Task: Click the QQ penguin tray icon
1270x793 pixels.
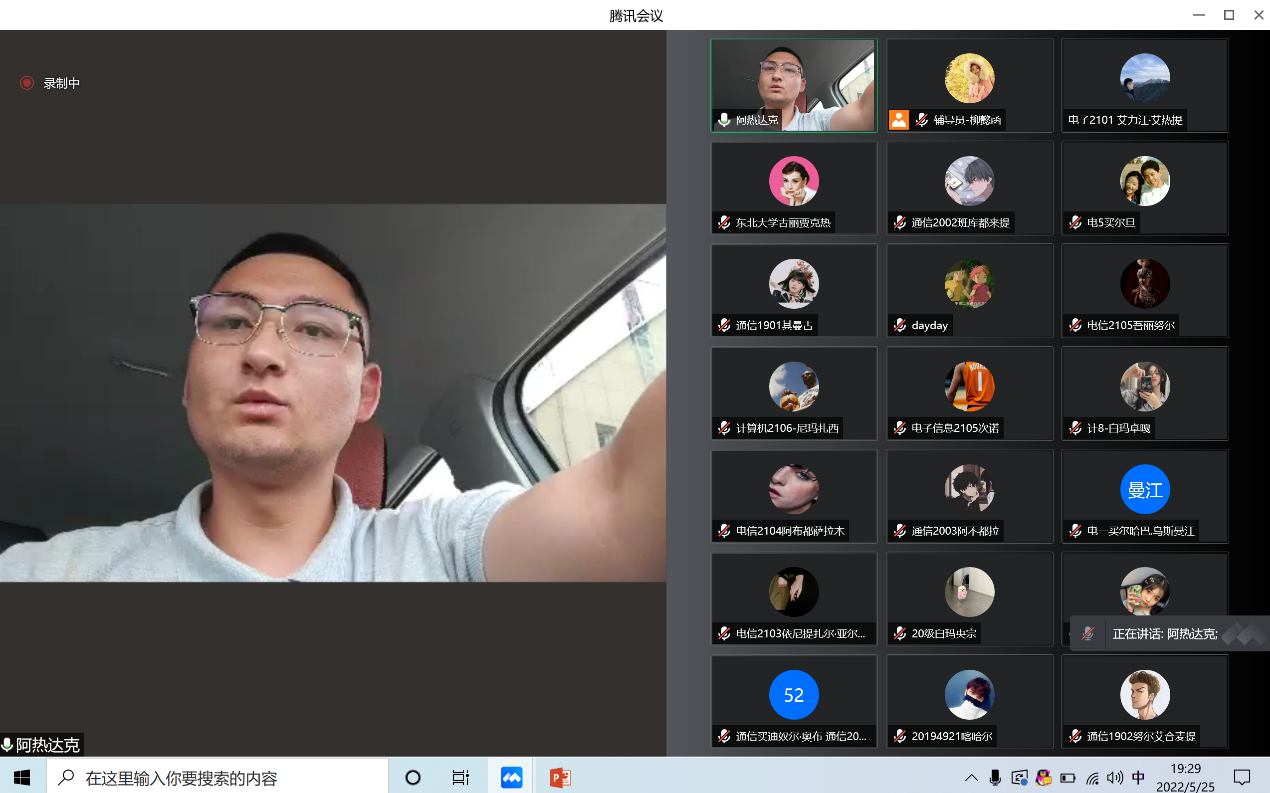Action: 1043,777
